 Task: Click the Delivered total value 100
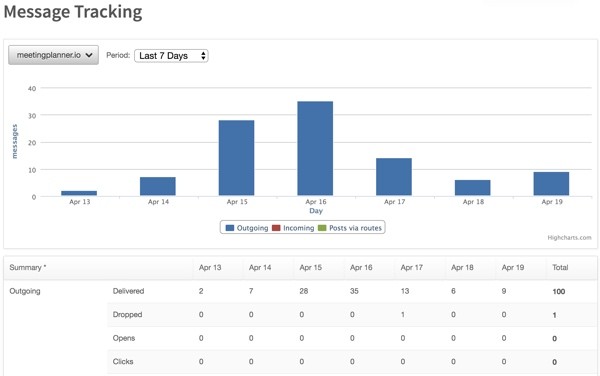pos(559,291)
